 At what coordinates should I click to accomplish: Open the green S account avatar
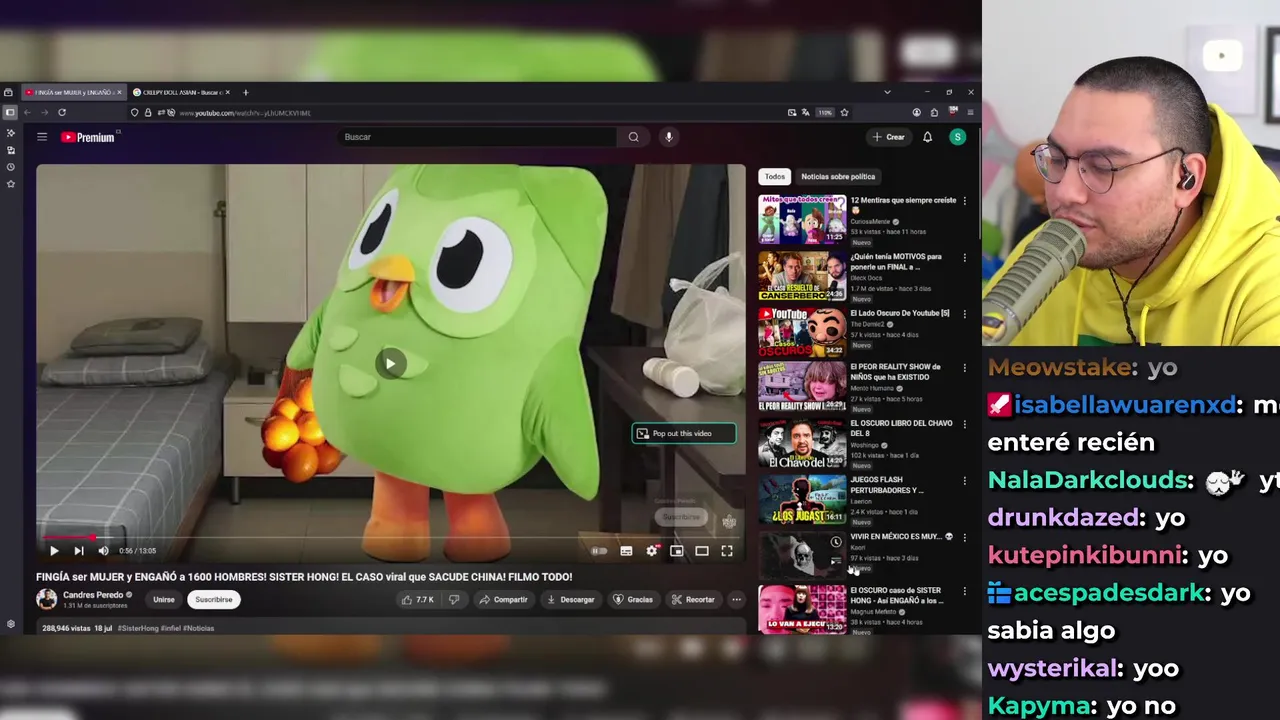point(957,137)
